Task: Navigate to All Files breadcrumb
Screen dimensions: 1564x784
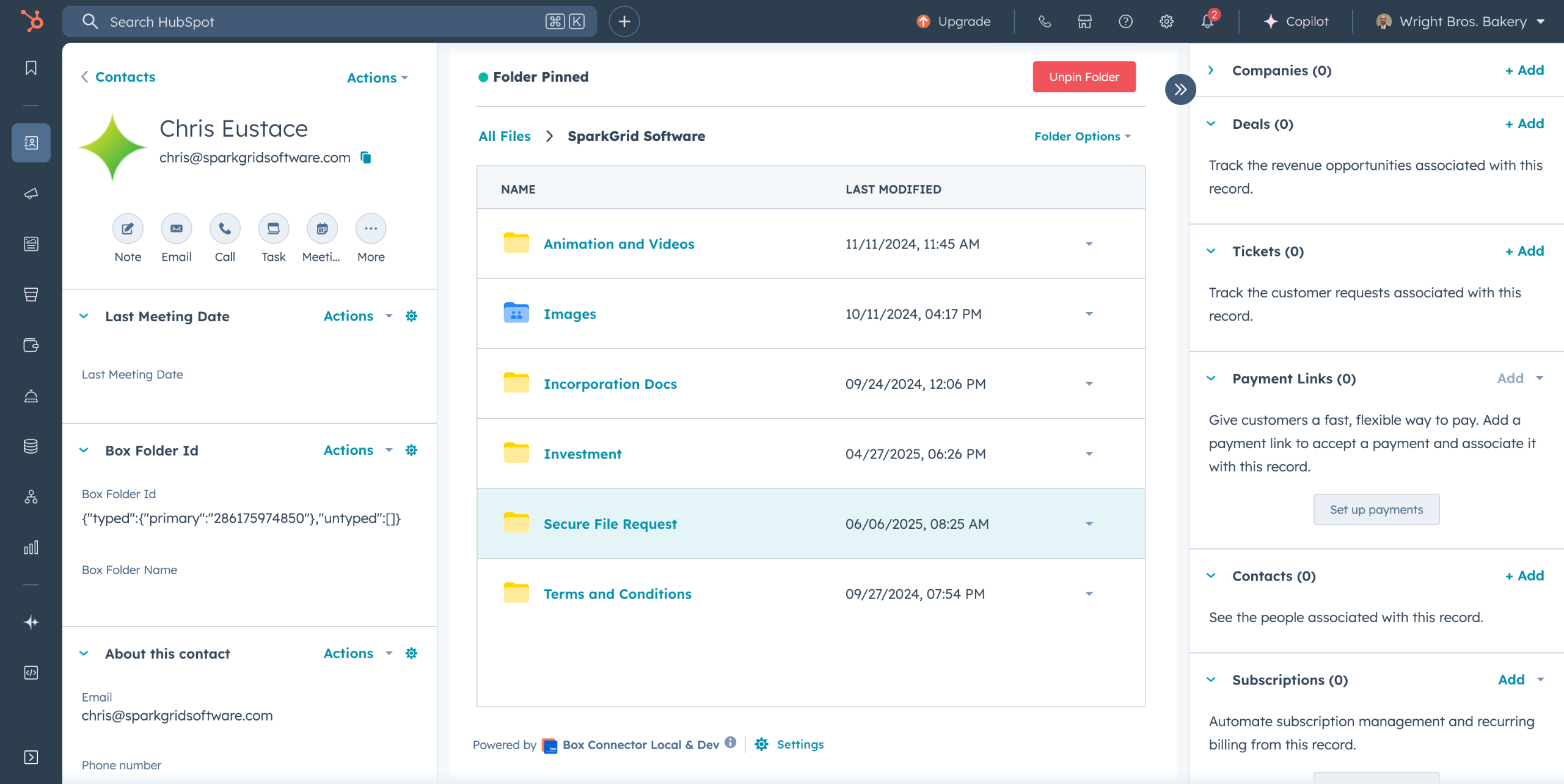Action: tap(505, 136)
